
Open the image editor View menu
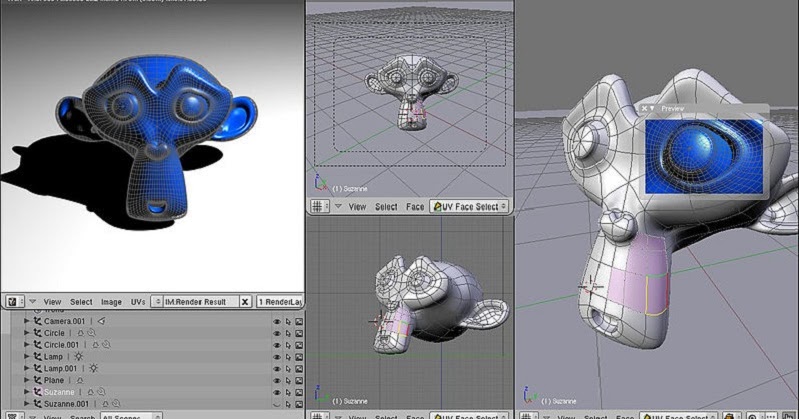52,302
